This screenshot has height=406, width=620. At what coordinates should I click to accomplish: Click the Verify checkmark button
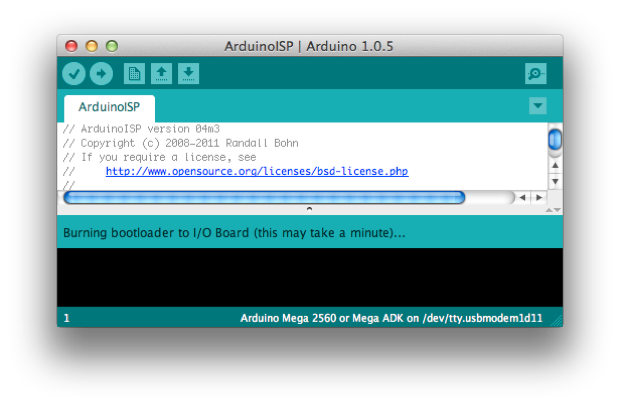click(74, 74)
